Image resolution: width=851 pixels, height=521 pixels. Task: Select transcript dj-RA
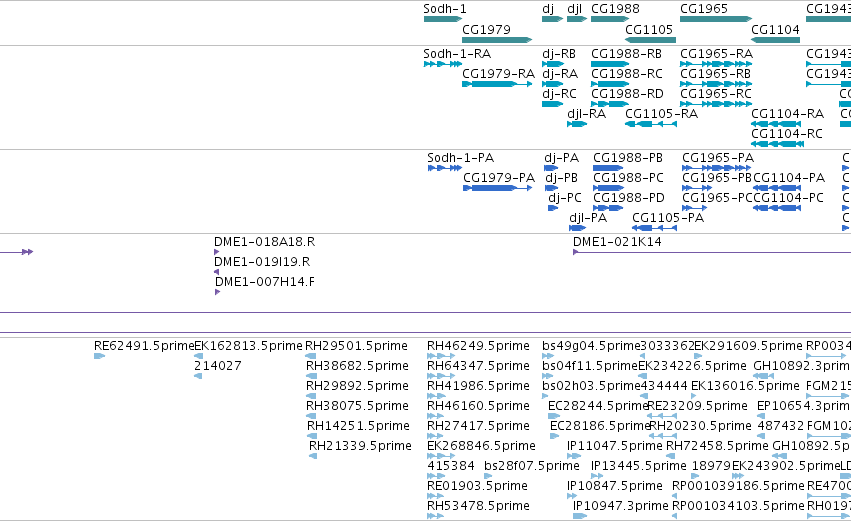coord(552,84)
